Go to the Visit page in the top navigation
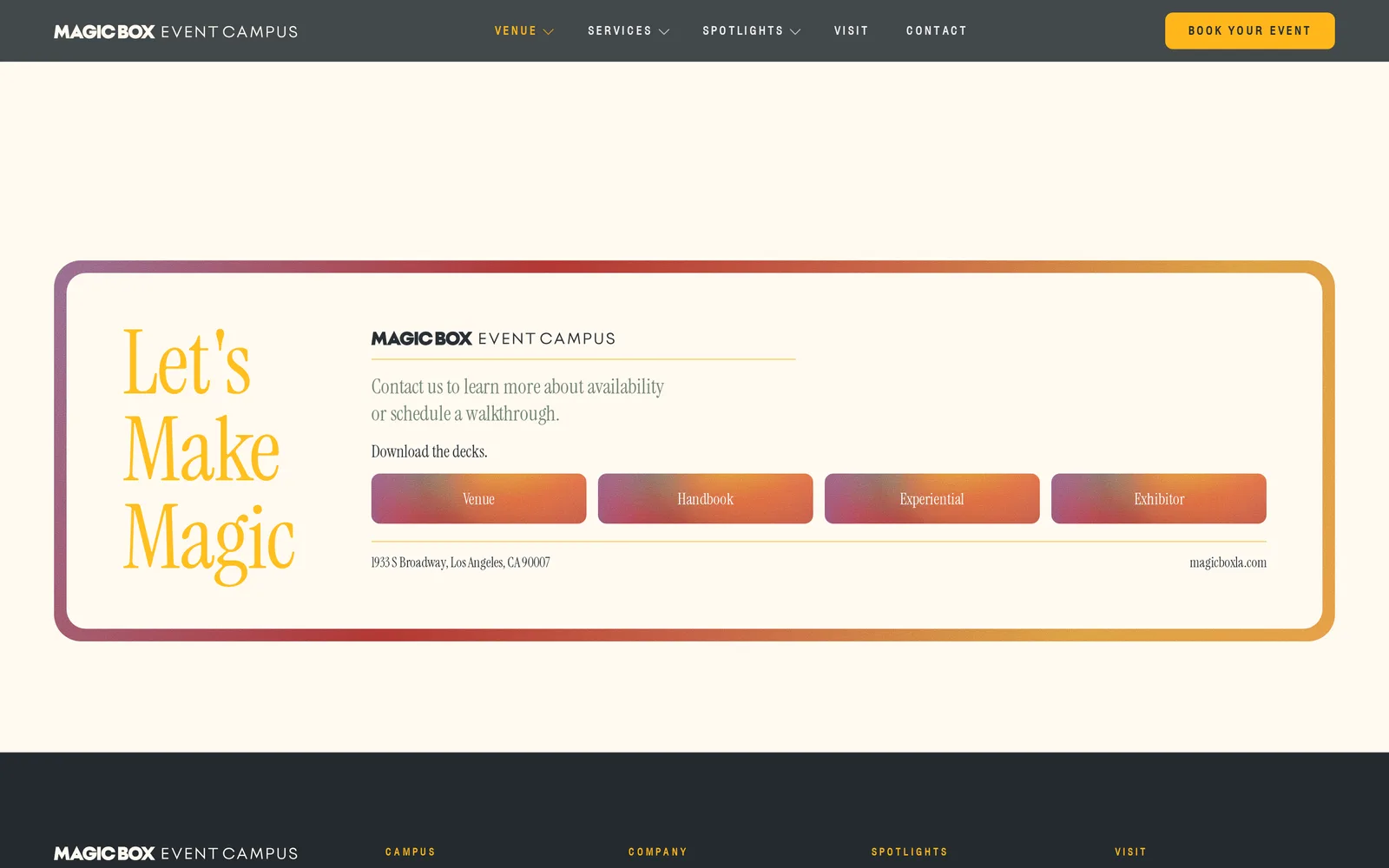The width and height of the screenshot is (1389, 868). 851,31
